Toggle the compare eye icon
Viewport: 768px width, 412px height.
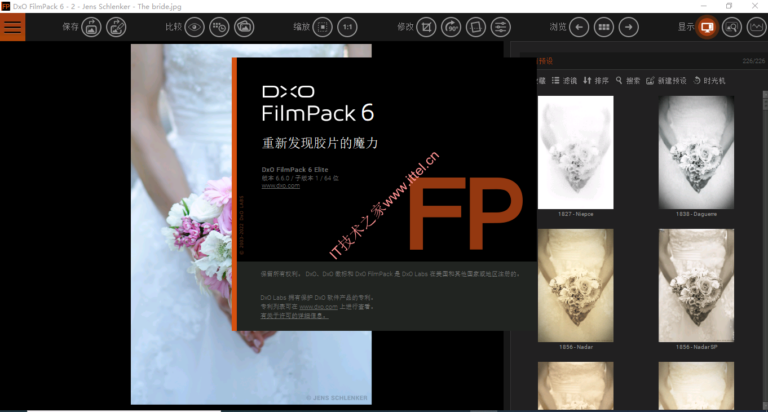coord(194,27)
